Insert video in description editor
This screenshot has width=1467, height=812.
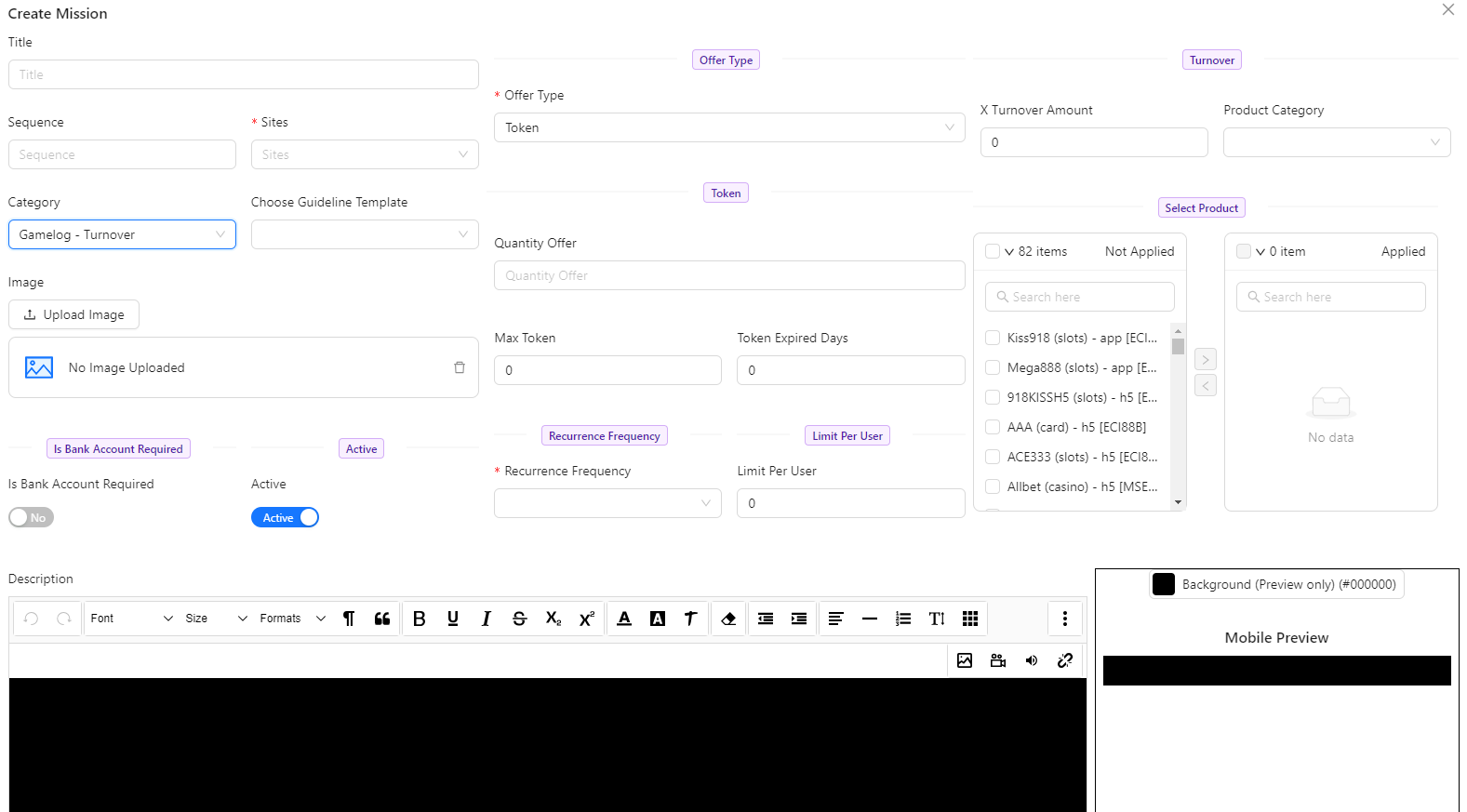pos(998,660)
